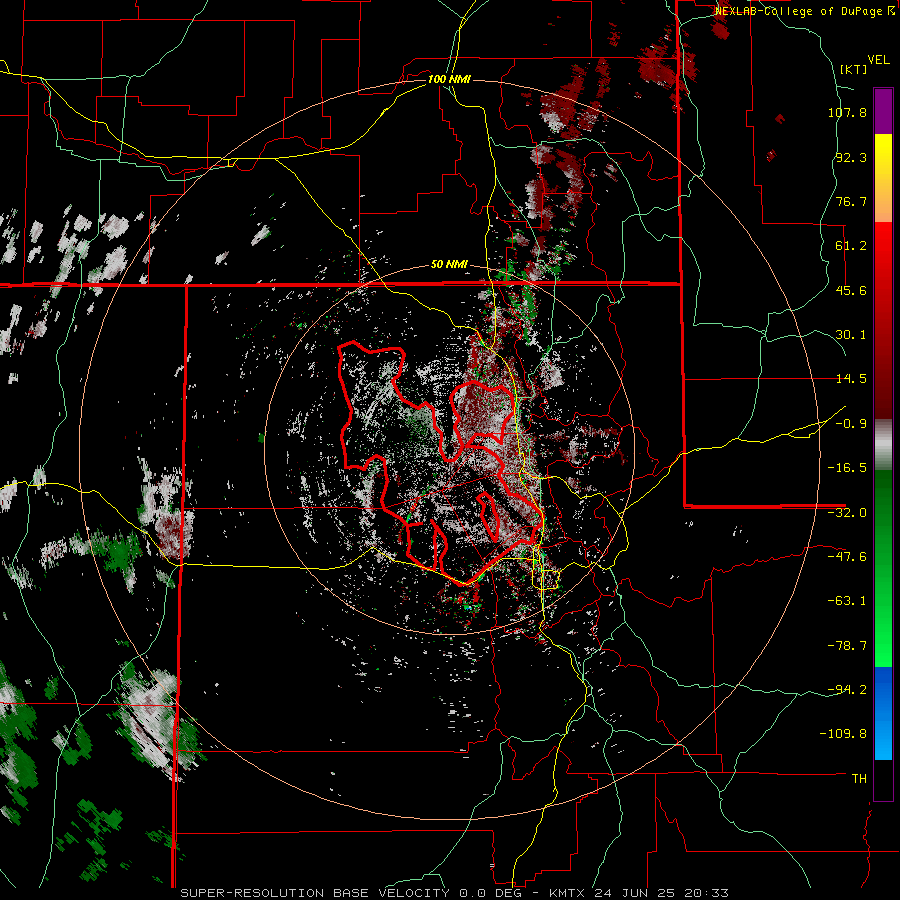Click the SUPER-RESOLUTION BASE VELOCITY caption text
This screenshot has width=900, height=900.
[316, 893]
